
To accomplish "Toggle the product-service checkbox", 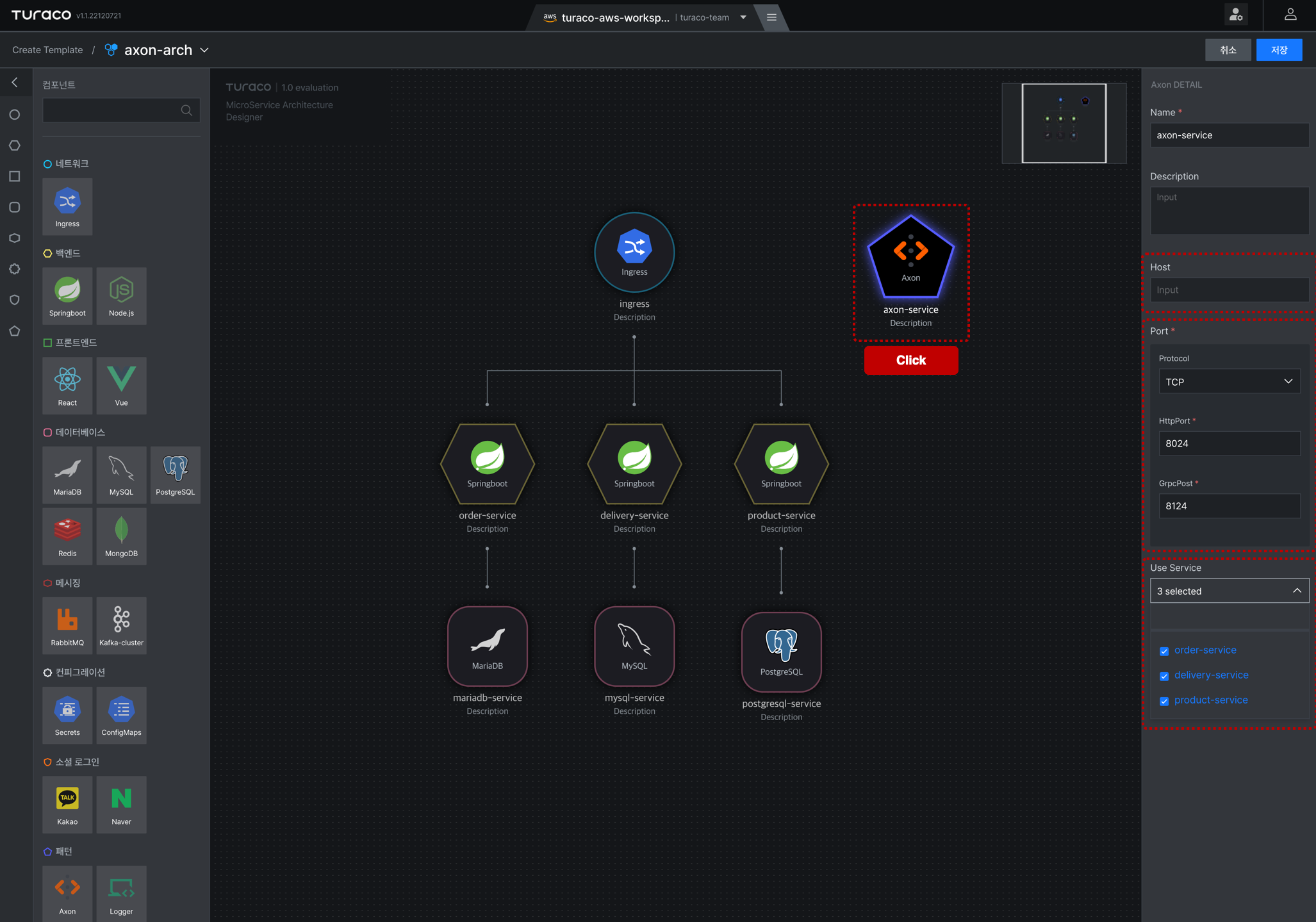I will 1164,701.
